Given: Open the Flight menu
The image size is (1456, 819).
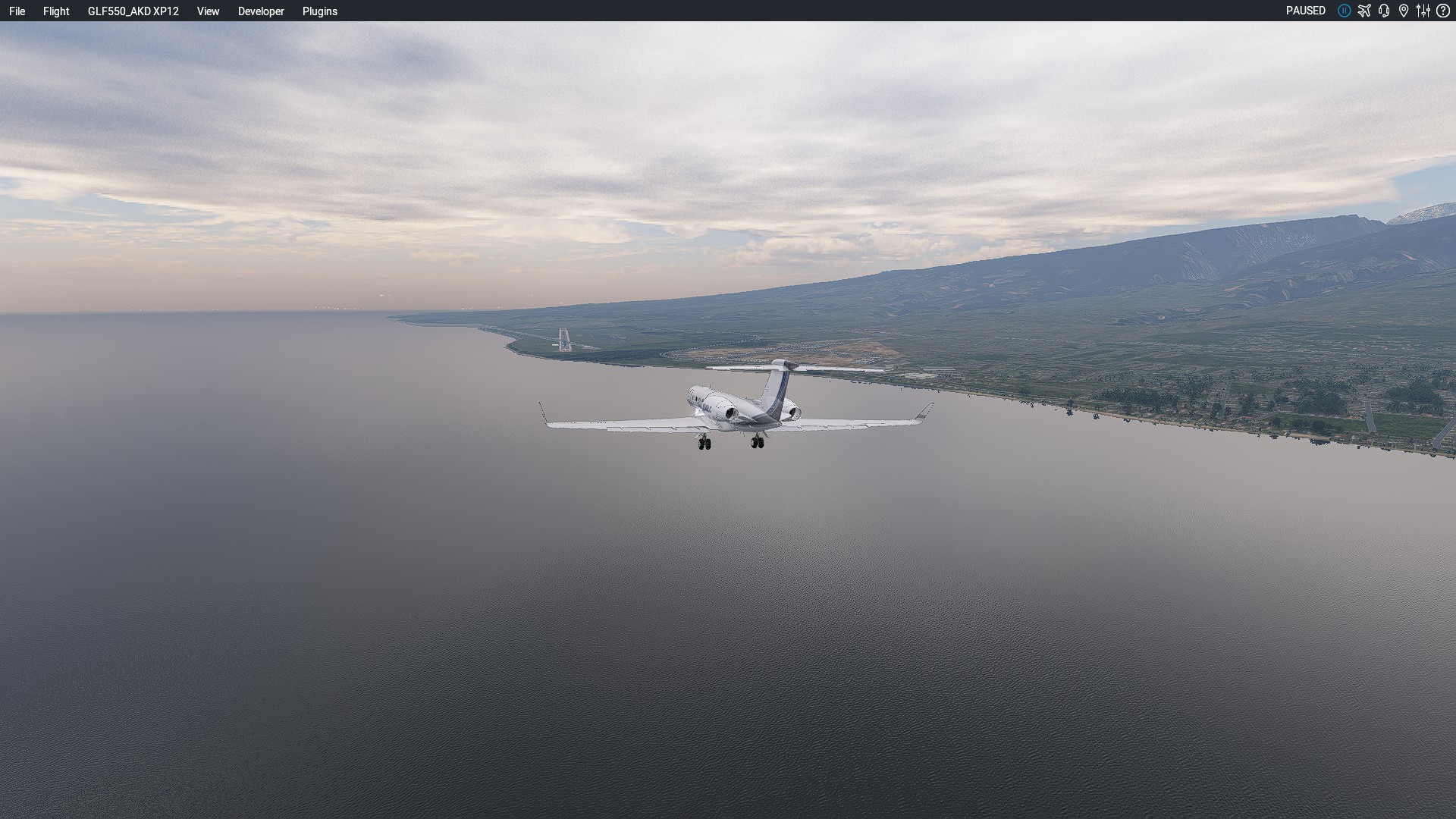Looking at the screenshot, I should pyautogui.click(x=56, y=11).
